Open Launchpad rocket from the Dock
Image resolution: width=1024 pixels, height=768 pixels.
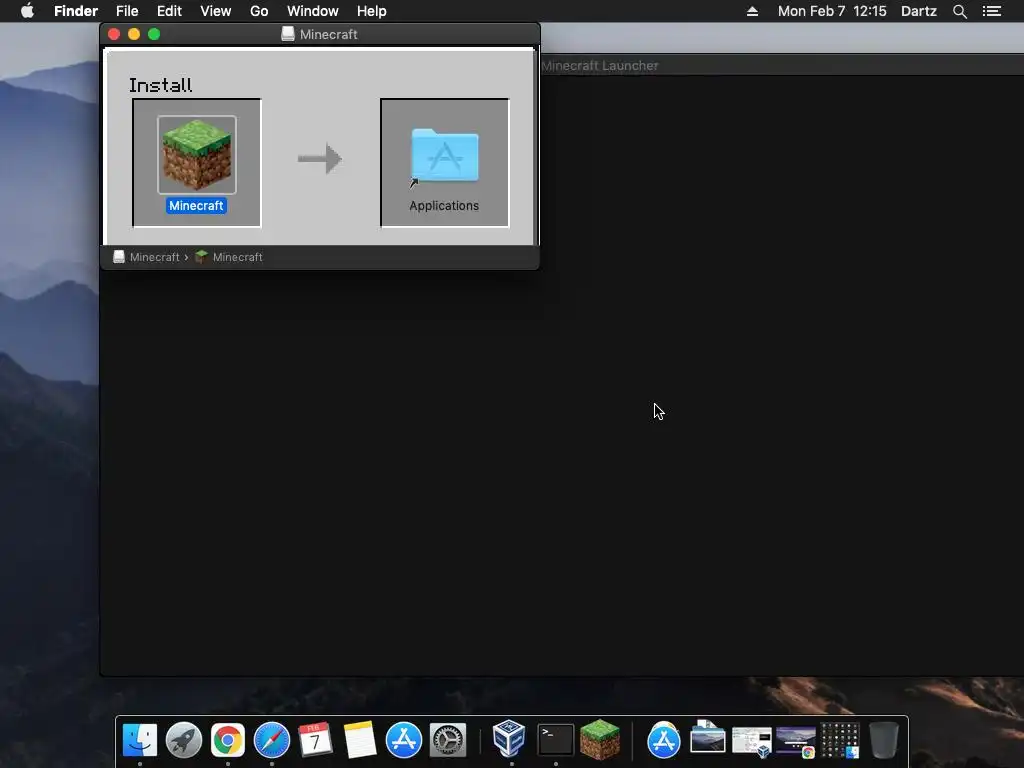point(184,740)
